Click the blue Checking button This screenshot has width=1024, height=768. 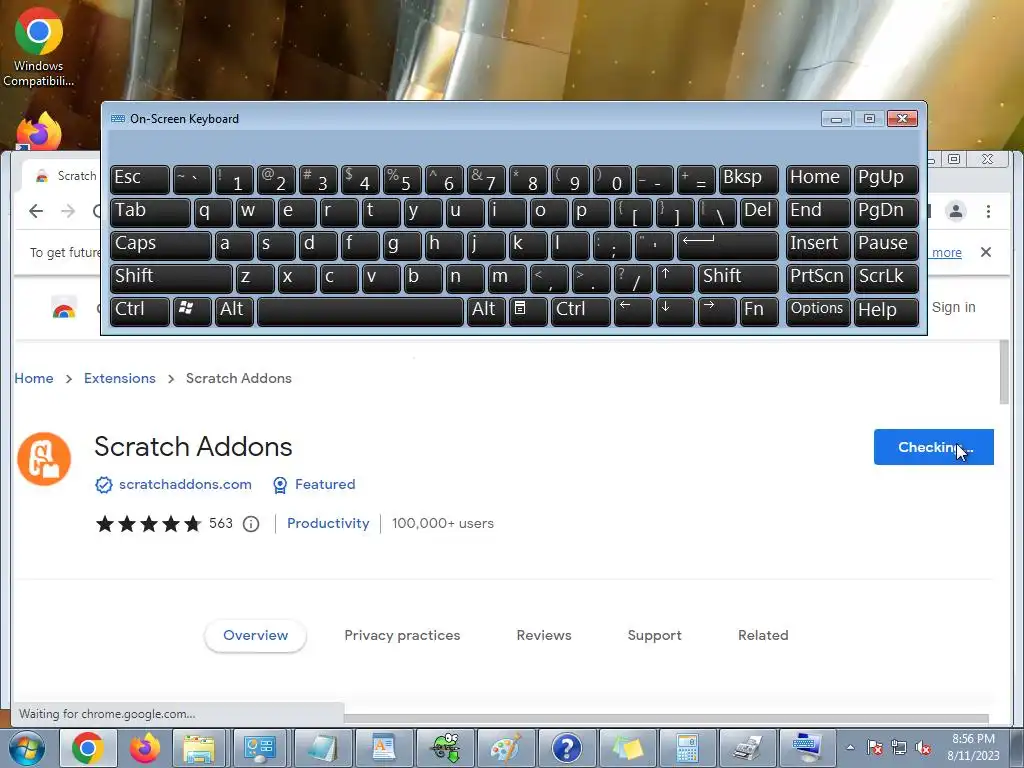tap(933, 447)
